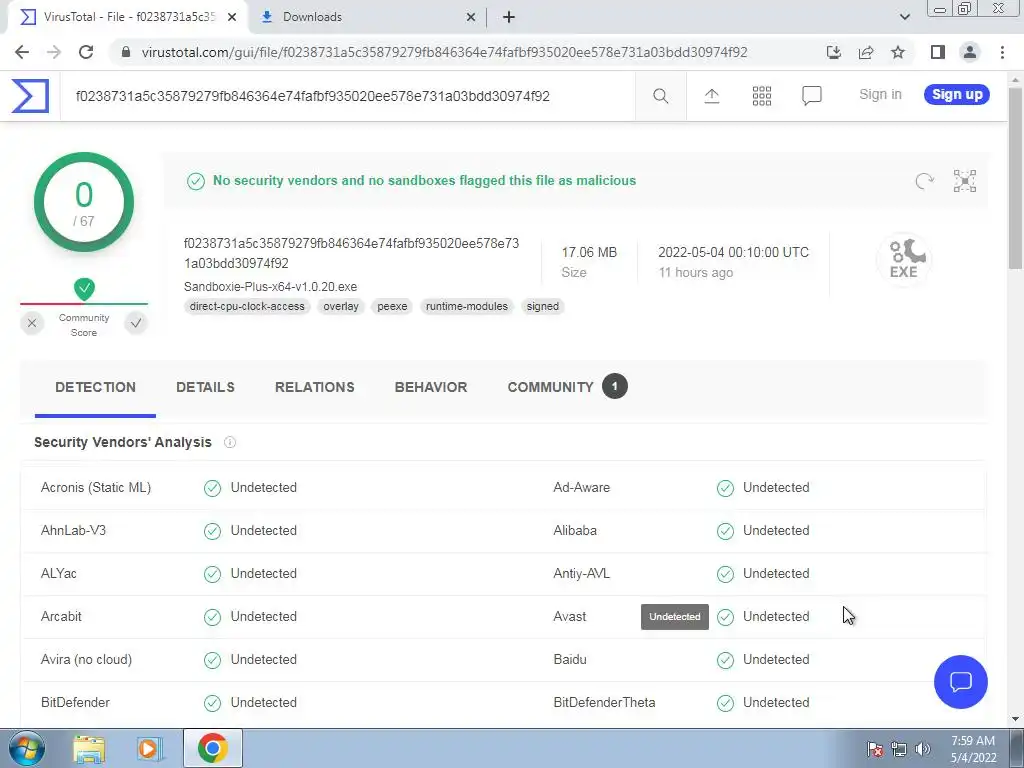Viewport: 1024px width, 768px height.
Task: Open the tab search dropdown arrow
Action: point(904,17)
